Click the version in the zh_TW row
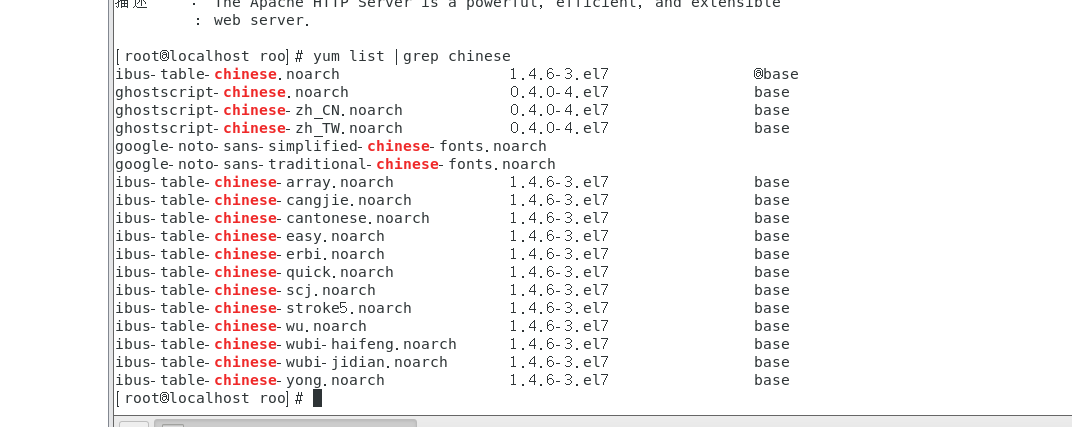The image size is (1072, 427). [x=559, y=128]
